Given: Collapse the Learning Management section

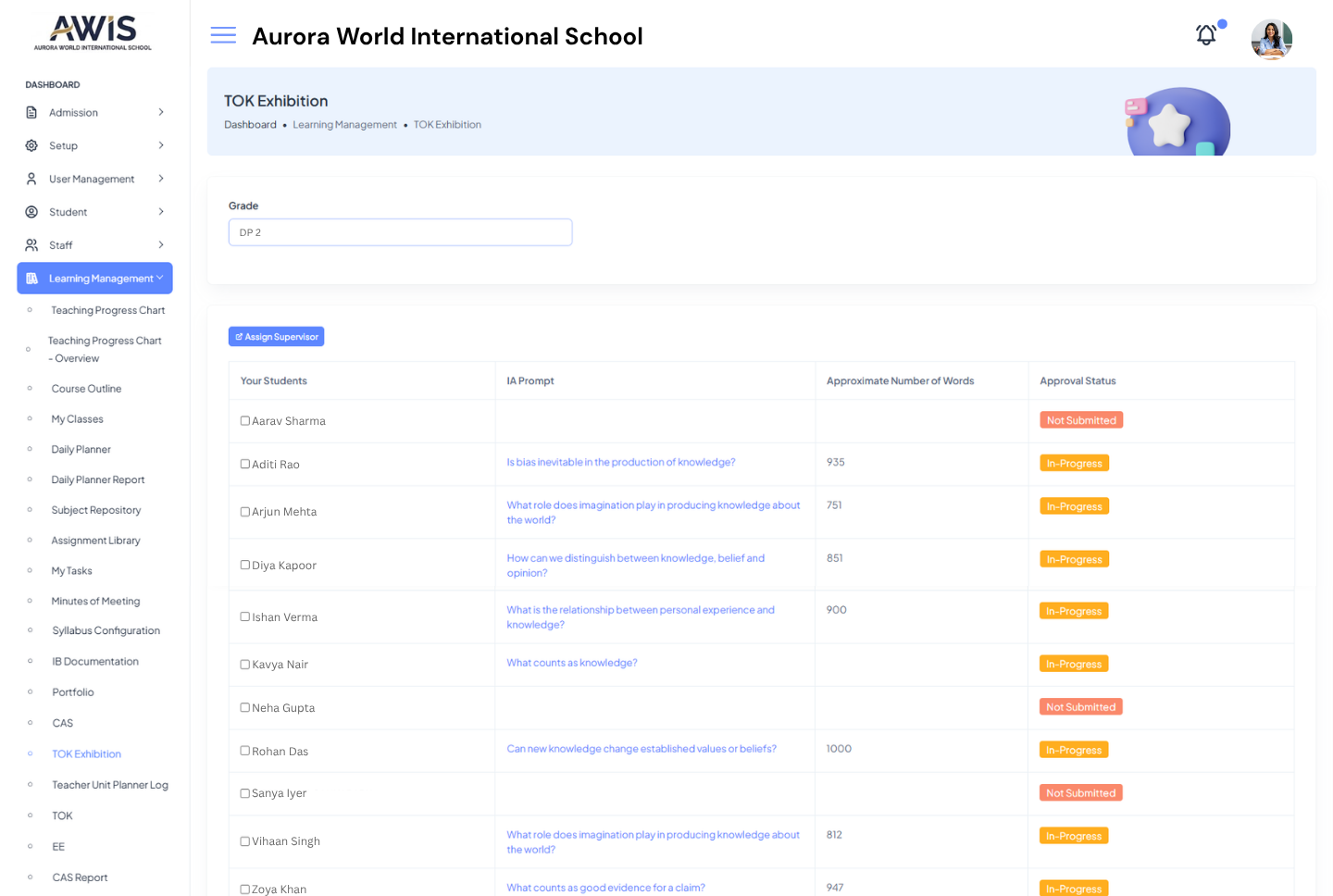Looking at the screenshot, I should pyautogui.click(x=160, y=279).
